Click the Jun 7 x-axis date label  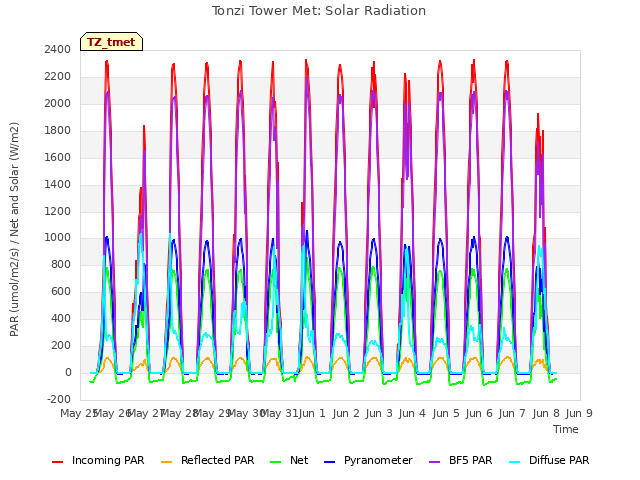pyautogui.click(x=512, y=413)
